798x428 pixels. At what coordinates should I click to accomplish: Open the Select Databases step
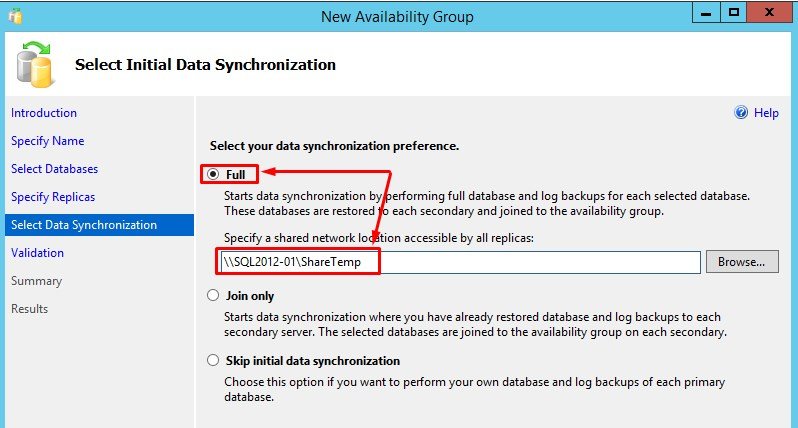point(55,169)
